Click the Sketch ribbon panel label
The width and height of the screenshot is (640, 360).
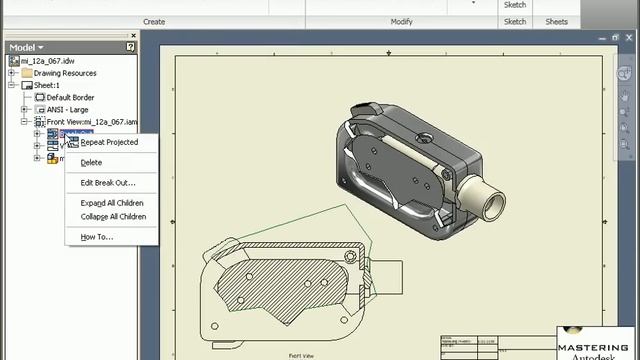coord(515,22)
